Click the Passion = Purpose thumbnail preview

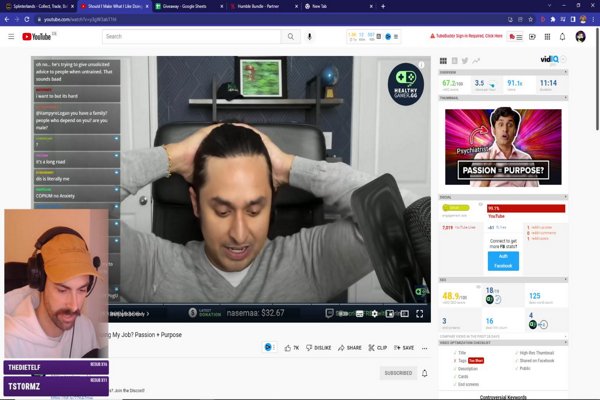pyautogui.click(x=503, y=147)
